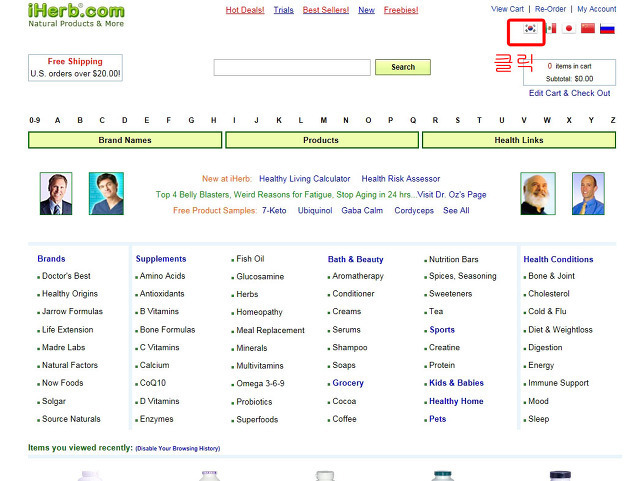The height and width of the screenshot is (481, 640).
Task: Click See All free samples
Action: 456,211
